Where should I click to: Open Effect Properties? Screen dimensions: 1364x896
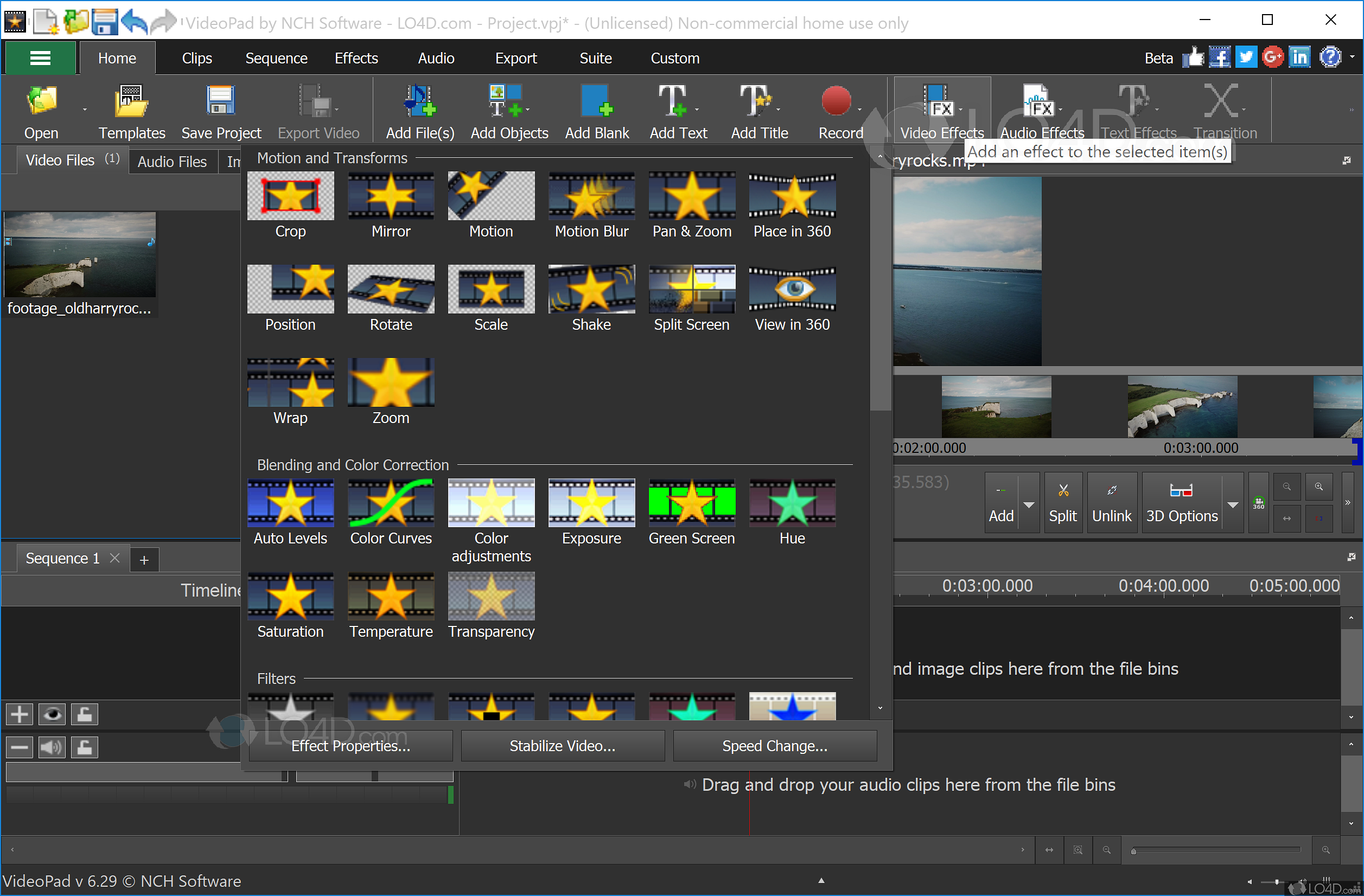[350, 745]
